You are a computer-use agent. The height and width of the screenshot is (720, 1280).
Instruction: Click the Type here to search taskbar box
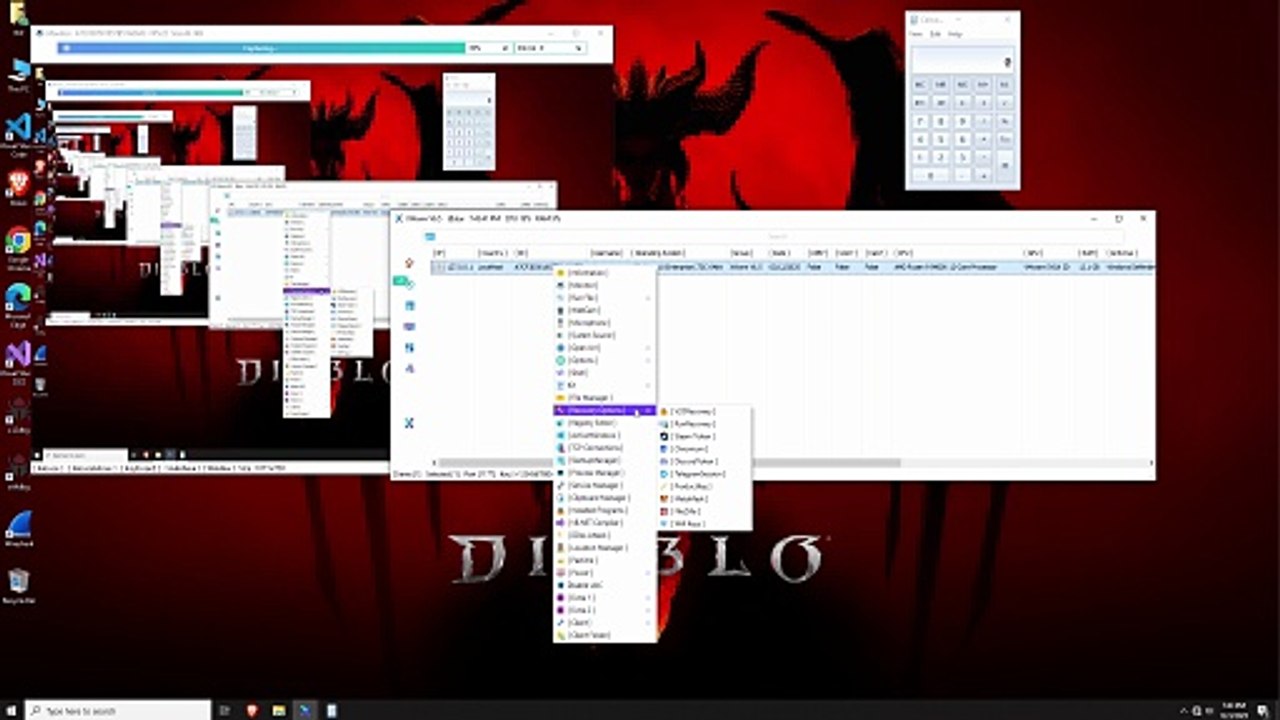(x=118, y=710)
